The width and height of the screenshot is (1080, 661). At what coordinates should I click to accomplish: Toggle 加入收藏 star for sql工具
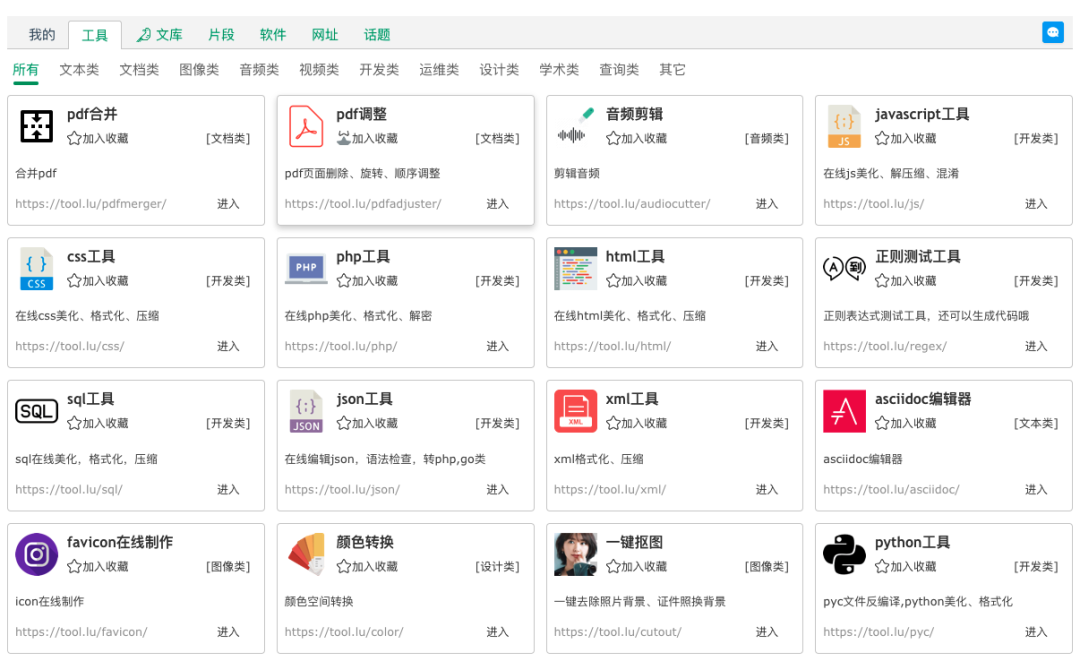click(74, 423)
